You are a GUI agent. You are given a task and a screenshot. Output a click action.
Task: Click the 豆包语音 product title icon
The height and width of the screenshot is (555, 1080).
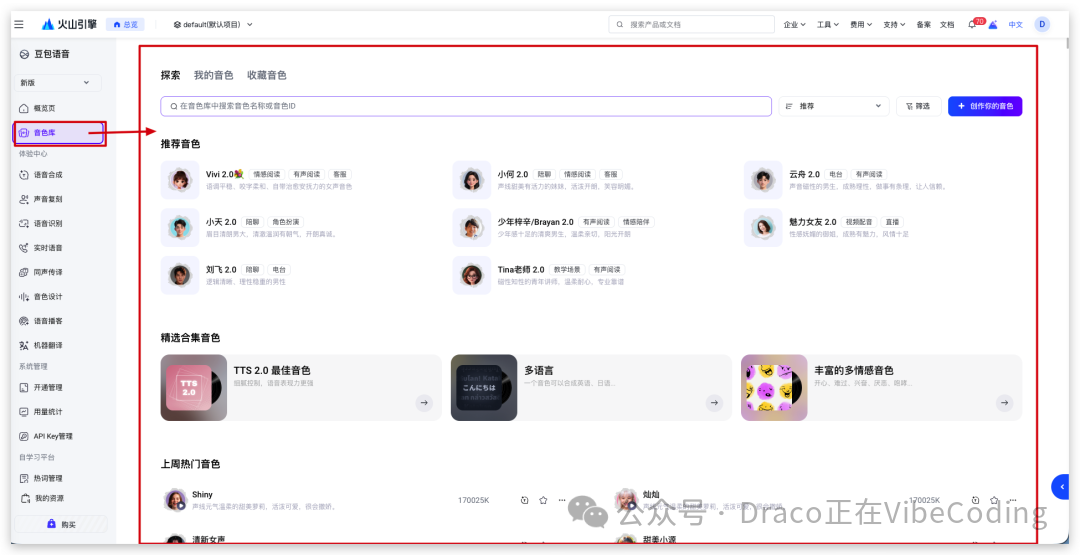click(24, 54)
